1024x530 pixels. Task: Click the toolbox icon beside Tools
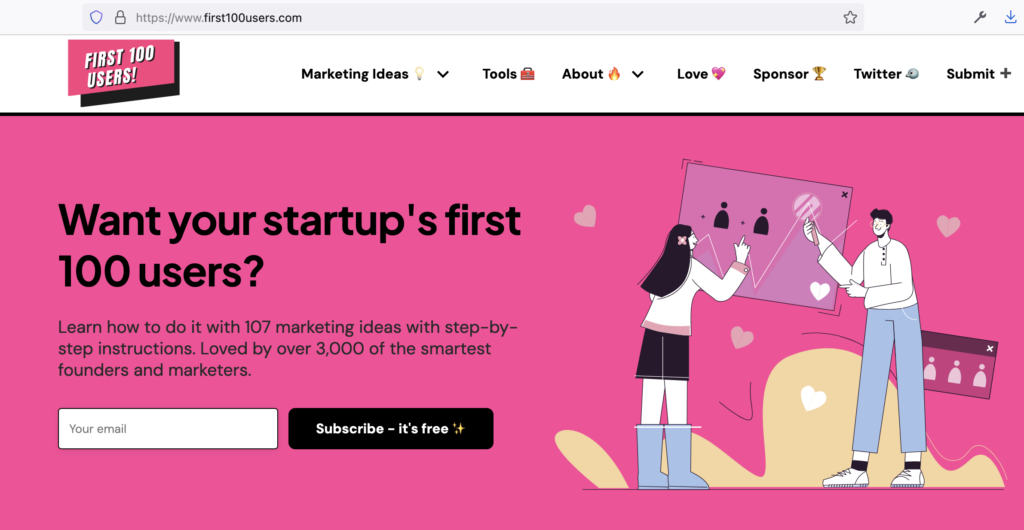527,74
